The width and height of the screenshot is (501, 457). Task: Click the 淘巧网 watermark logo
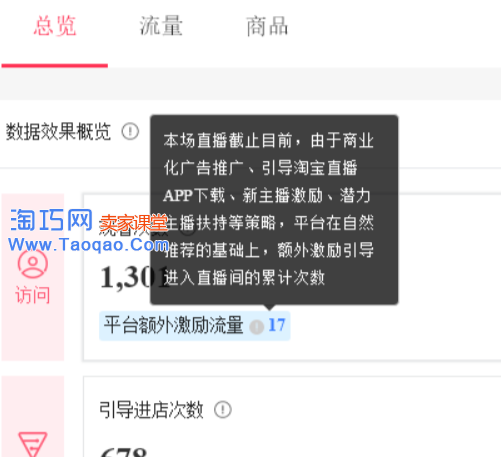click(52, 220)
